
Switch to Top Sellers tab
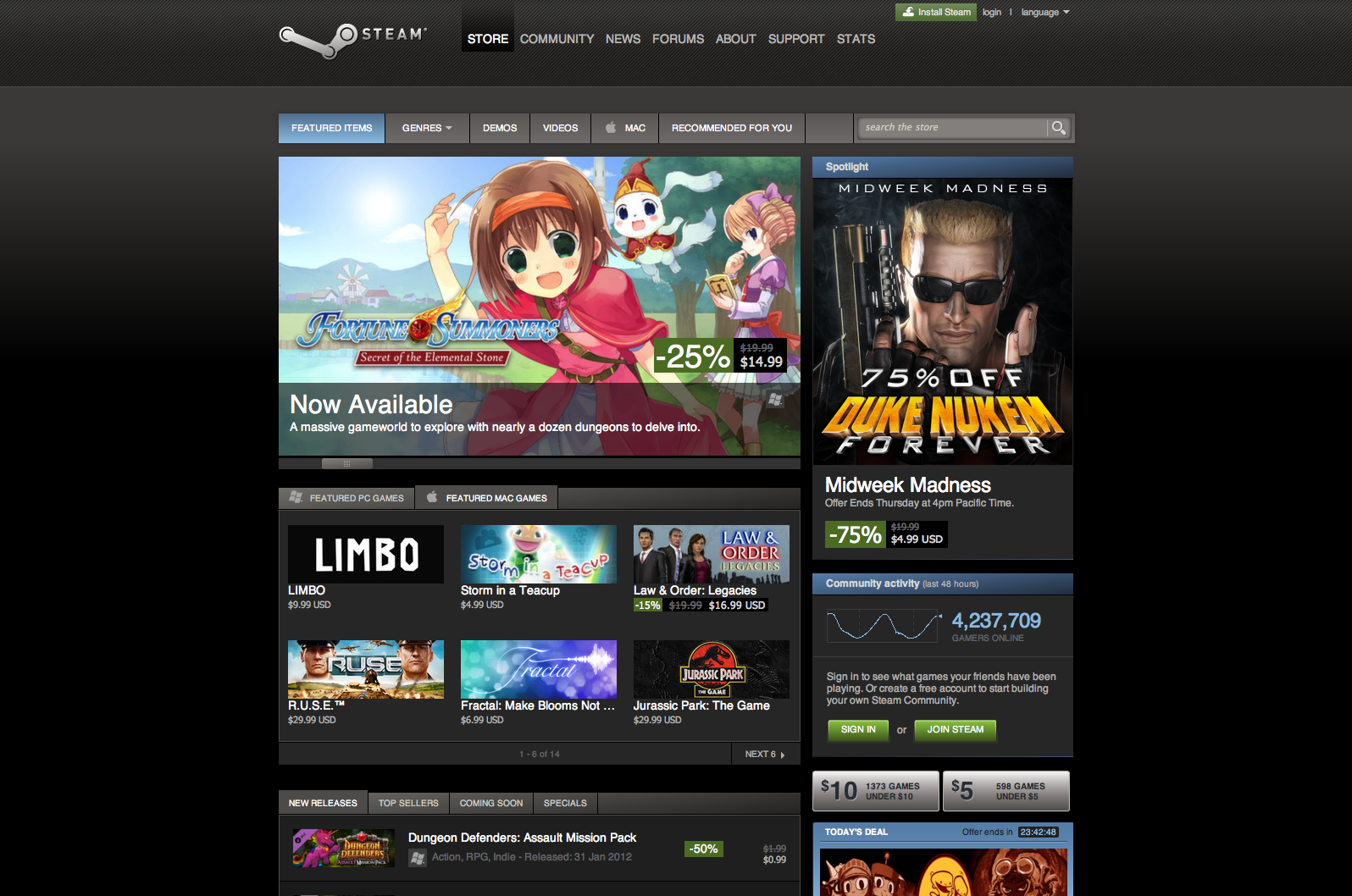coord(408,803)
